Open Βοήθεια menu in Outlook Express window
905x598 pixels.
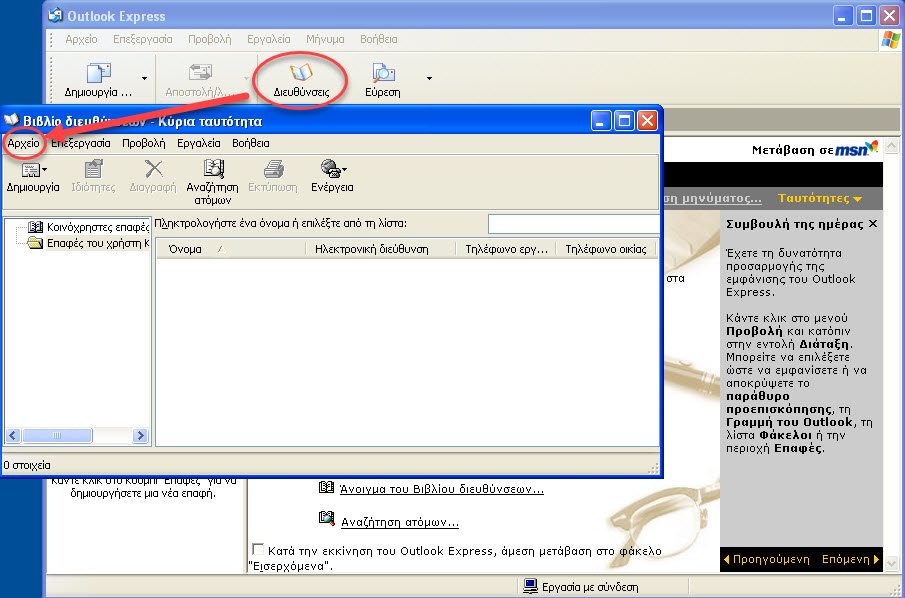379,39
